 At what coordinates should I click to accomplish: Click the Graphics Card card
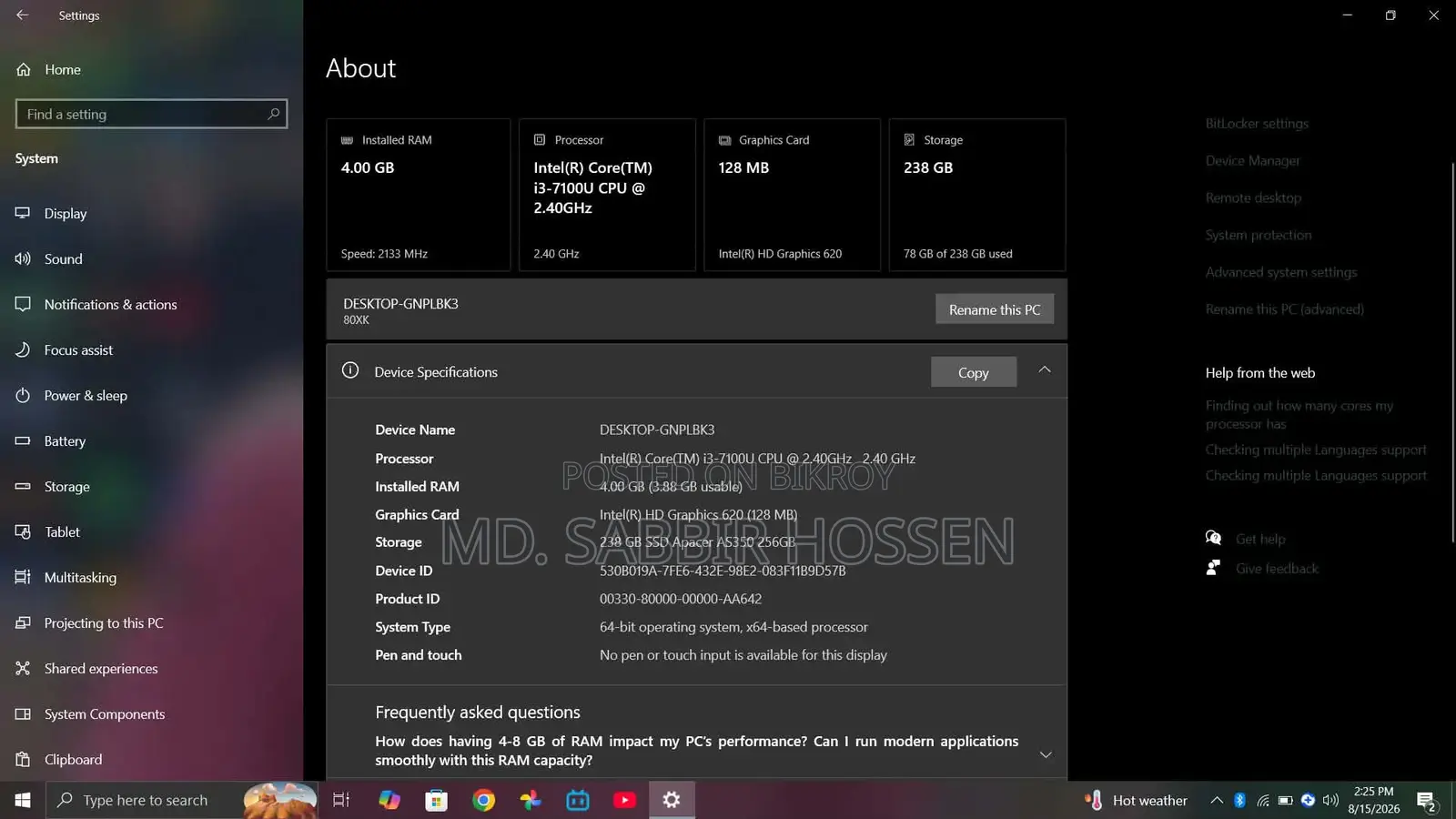[792, 195]
